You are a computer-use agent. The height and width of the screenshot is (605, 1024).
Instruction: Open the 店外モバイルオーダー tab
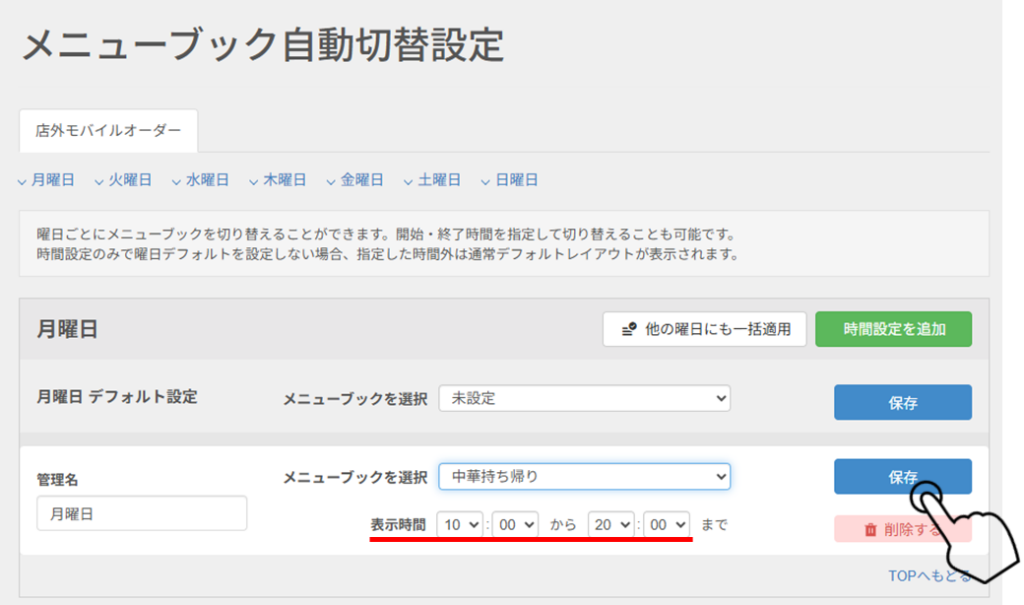point(108,131)
